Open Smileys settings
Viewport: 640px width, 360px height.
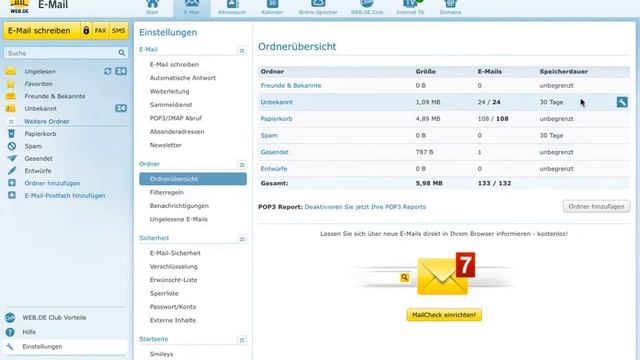[x=161, y=354]
